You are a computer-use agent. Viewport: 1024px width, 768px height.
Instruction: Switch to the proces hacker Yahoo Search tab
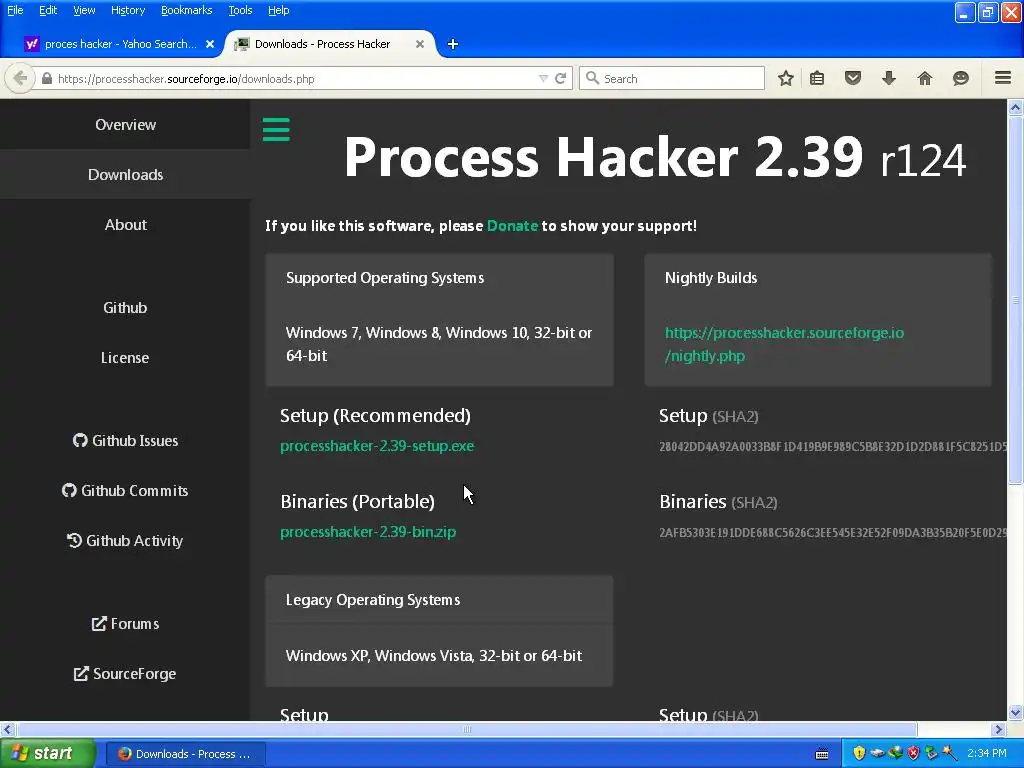(x=120, y=44)
